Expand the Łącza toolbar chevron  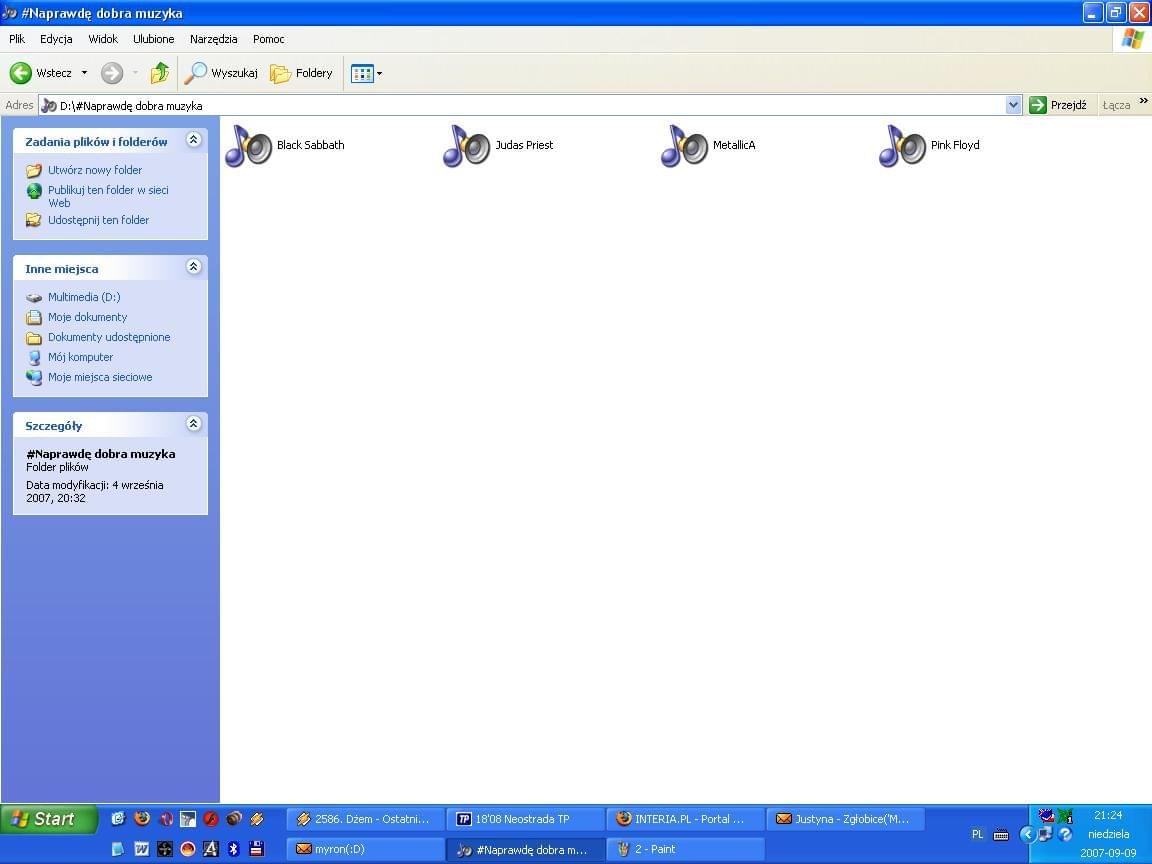pyautogui.click(x=1143, y=101)
